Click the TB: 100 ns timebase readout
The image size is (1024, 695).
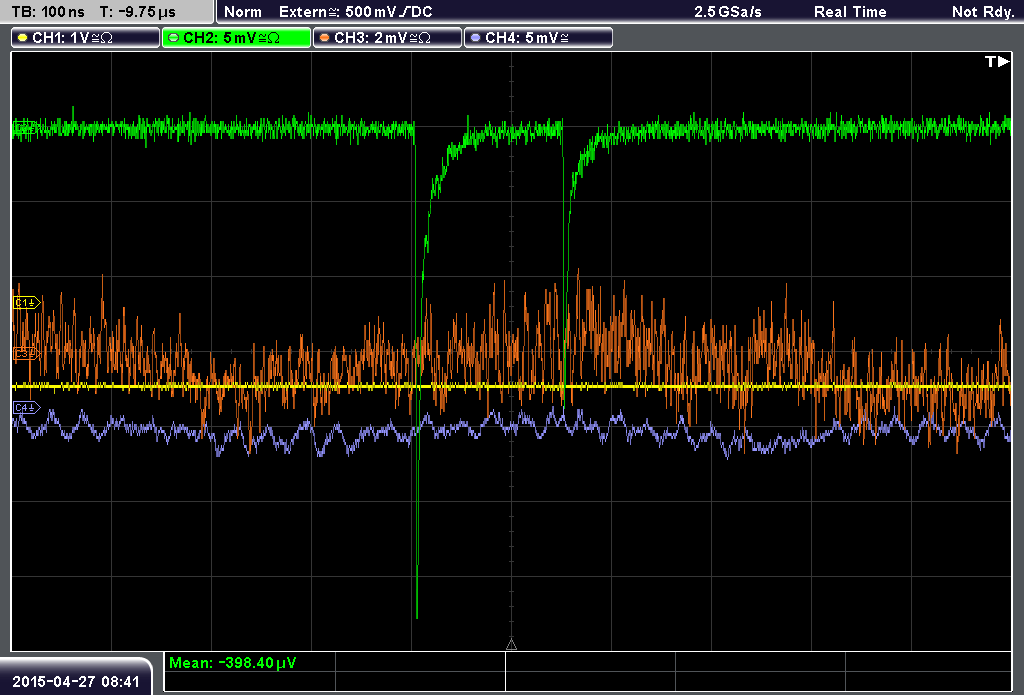pyautogui.click(x=48, y=12)
